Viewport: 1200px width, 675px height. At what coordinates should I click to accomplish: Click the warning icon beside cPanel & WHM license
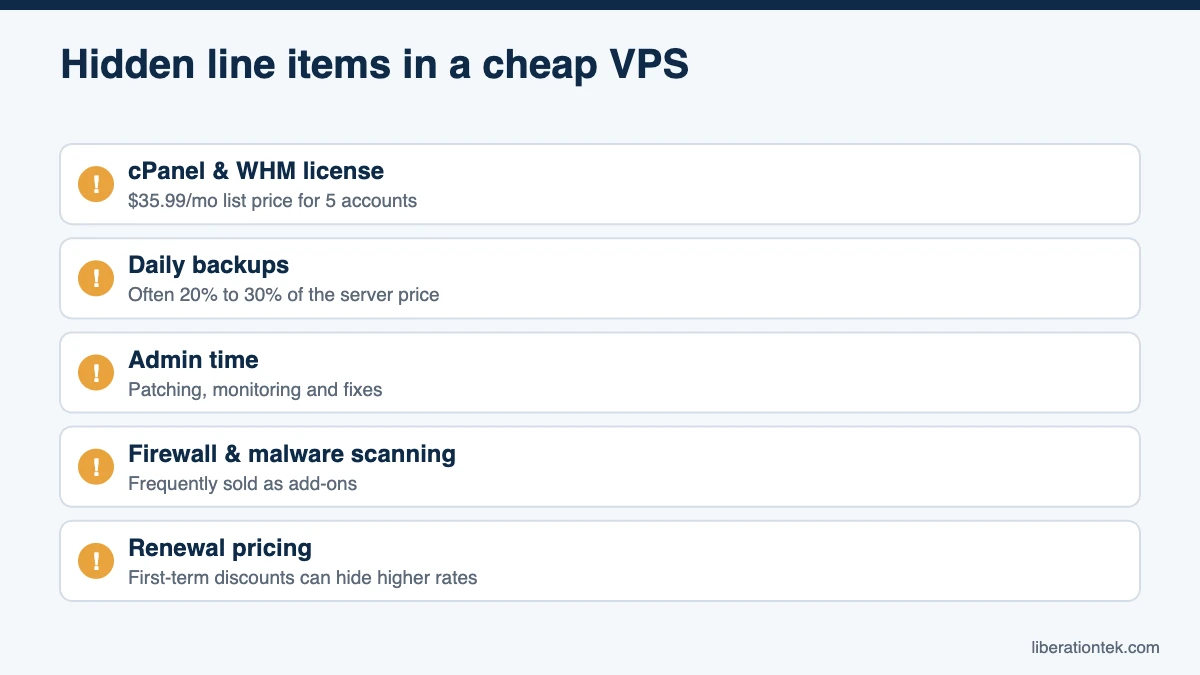(96, 184)
